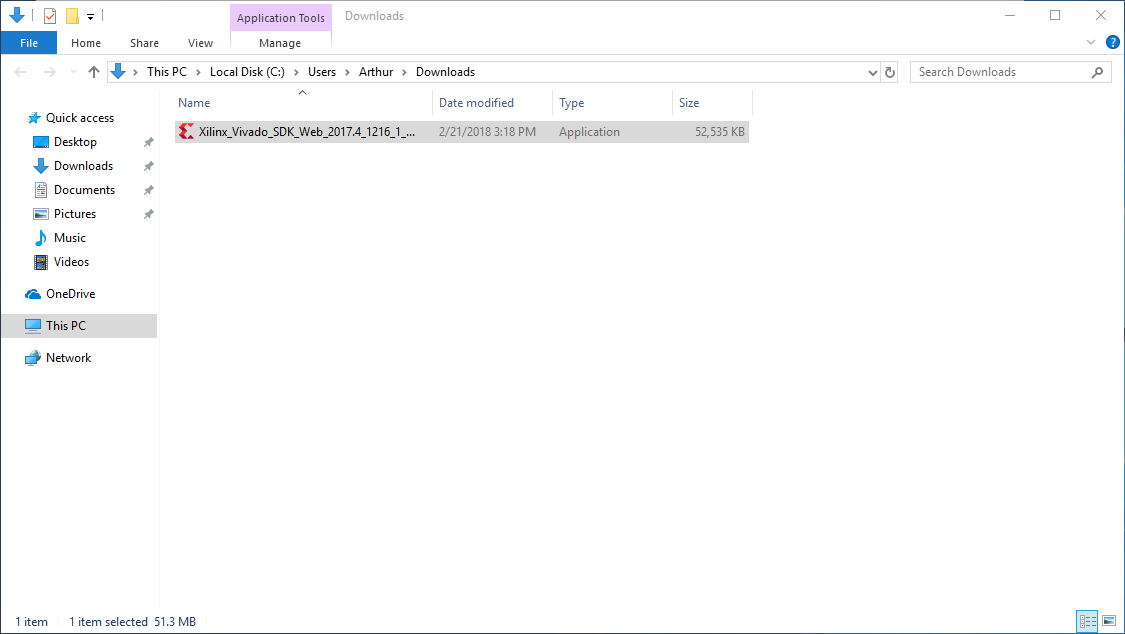Open Pictures in the navigation pane
Image resolution: width=1125 pixels, height=634 pixels.
pos(75,214)
